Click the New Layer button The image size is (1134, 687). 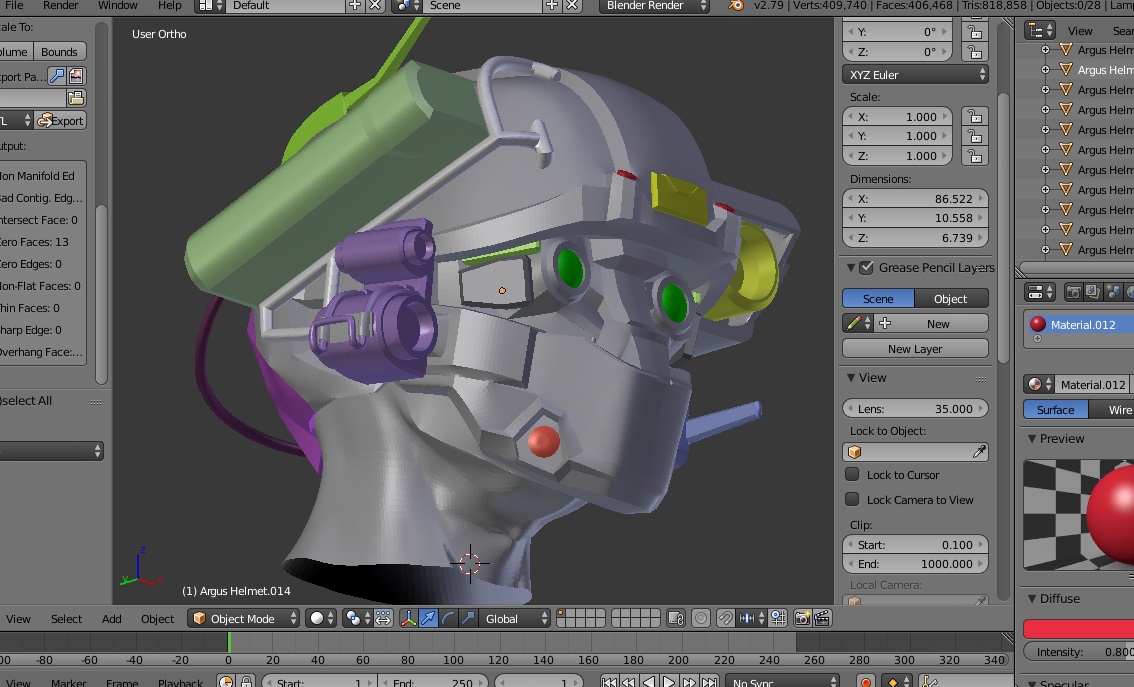pos(914,349)
